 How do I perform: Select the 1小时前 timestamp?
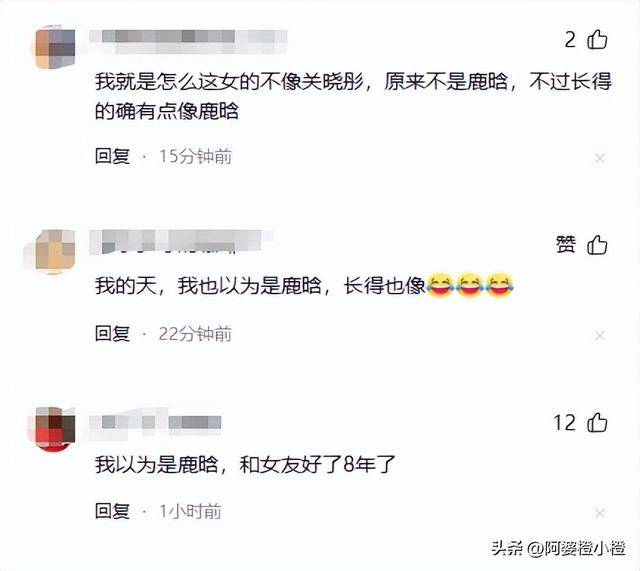190,511
